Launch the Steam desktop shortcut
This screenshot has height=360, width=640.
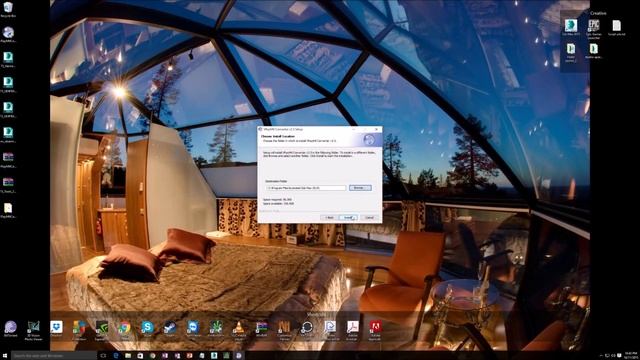[170, 329]
